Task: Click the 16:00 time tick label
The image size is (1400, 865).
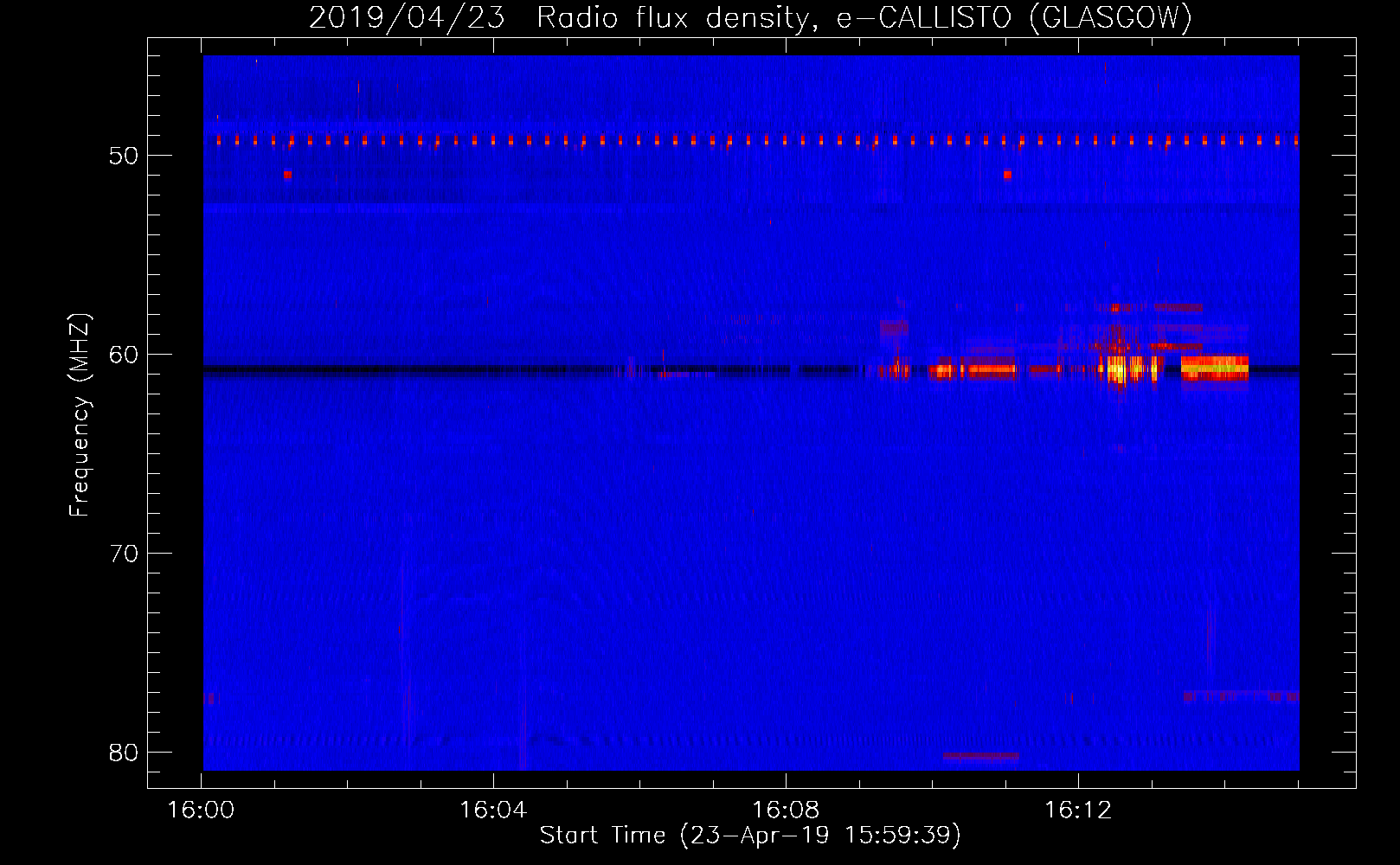Action: 201,811
